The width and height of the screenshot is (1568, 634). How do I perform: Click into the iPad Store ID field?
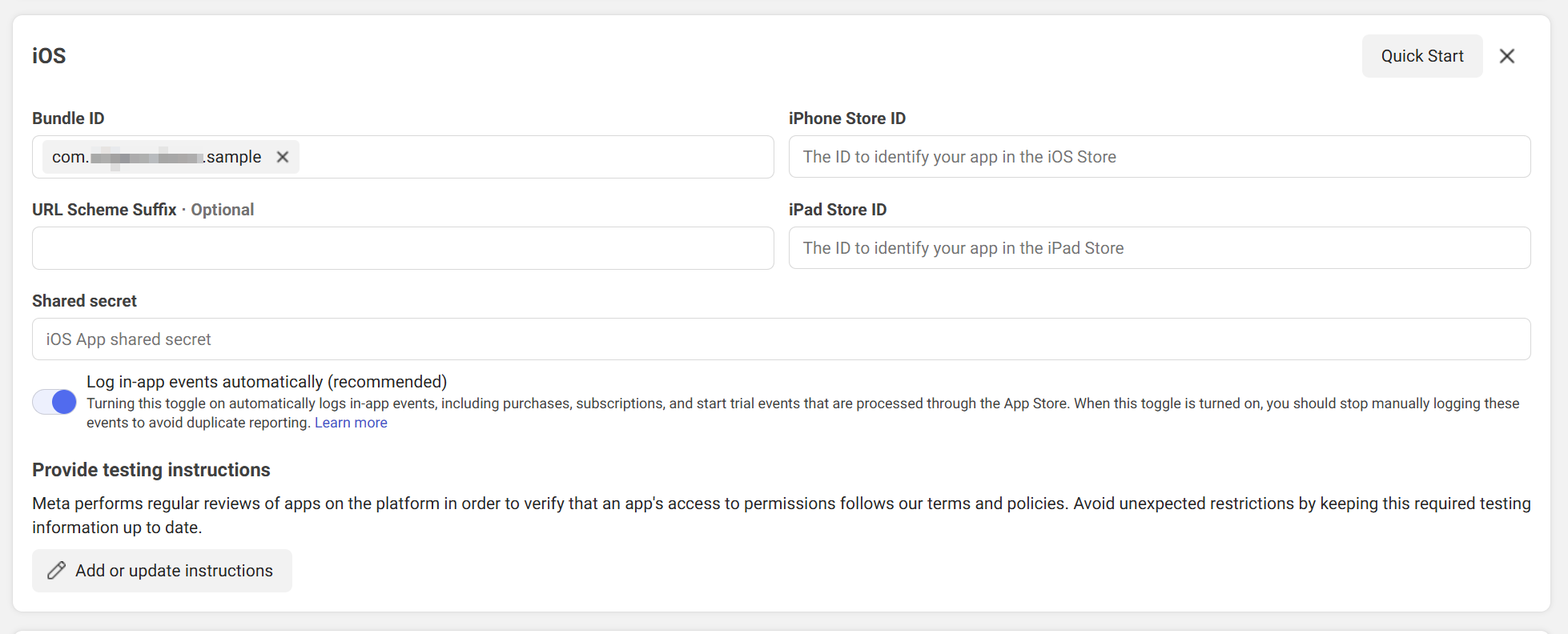tap(1159, 247)
